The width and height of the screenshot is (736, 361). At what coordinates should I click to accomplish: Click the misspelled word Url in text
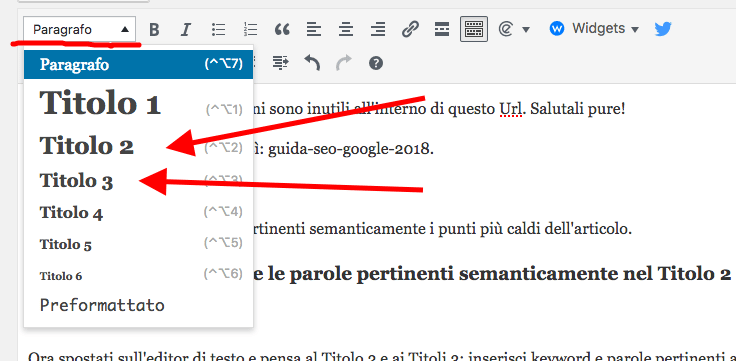(x=510, y=109)
